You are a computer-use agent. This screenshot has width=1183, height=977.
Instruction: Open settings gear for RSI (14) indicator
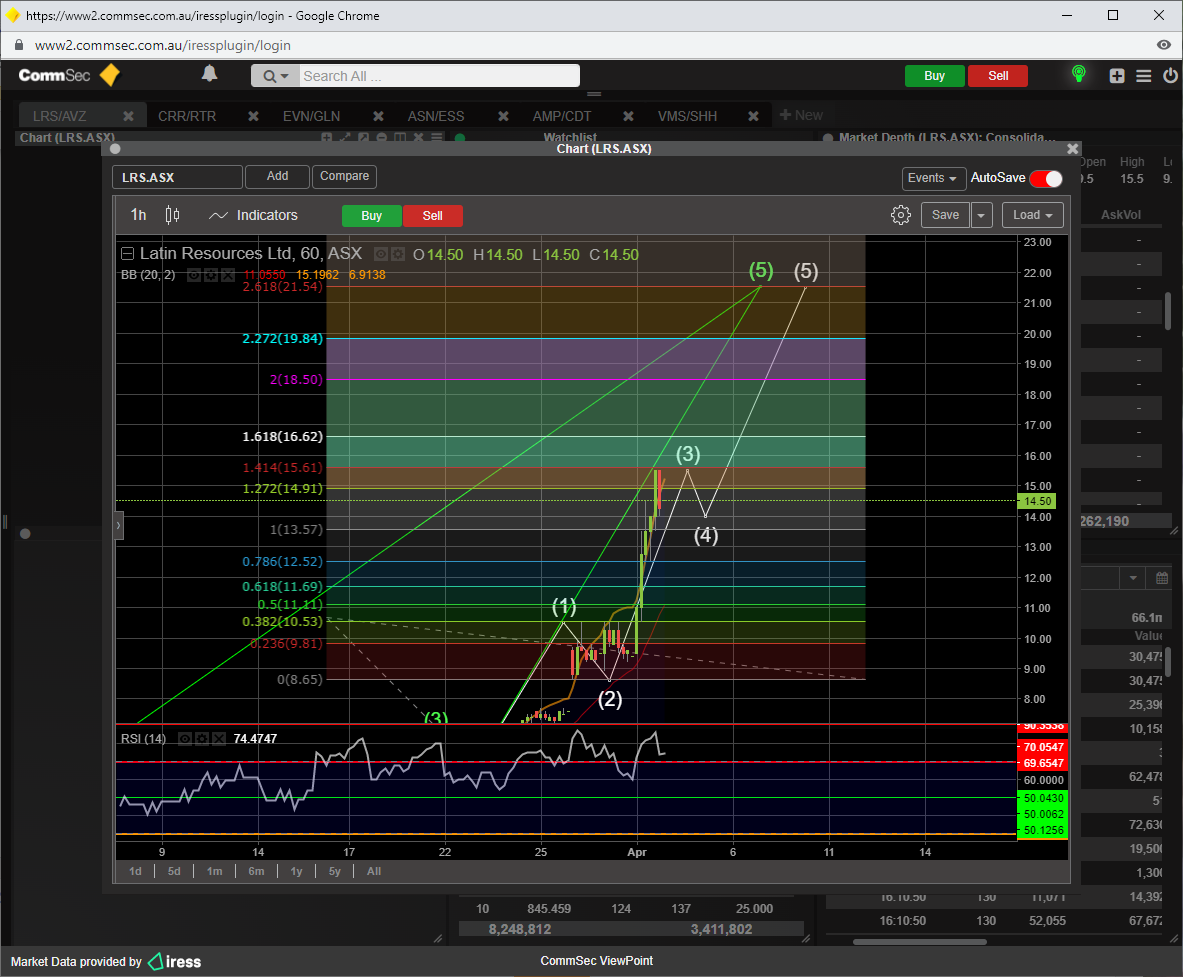pyautogui.click(x=201, y=739)
